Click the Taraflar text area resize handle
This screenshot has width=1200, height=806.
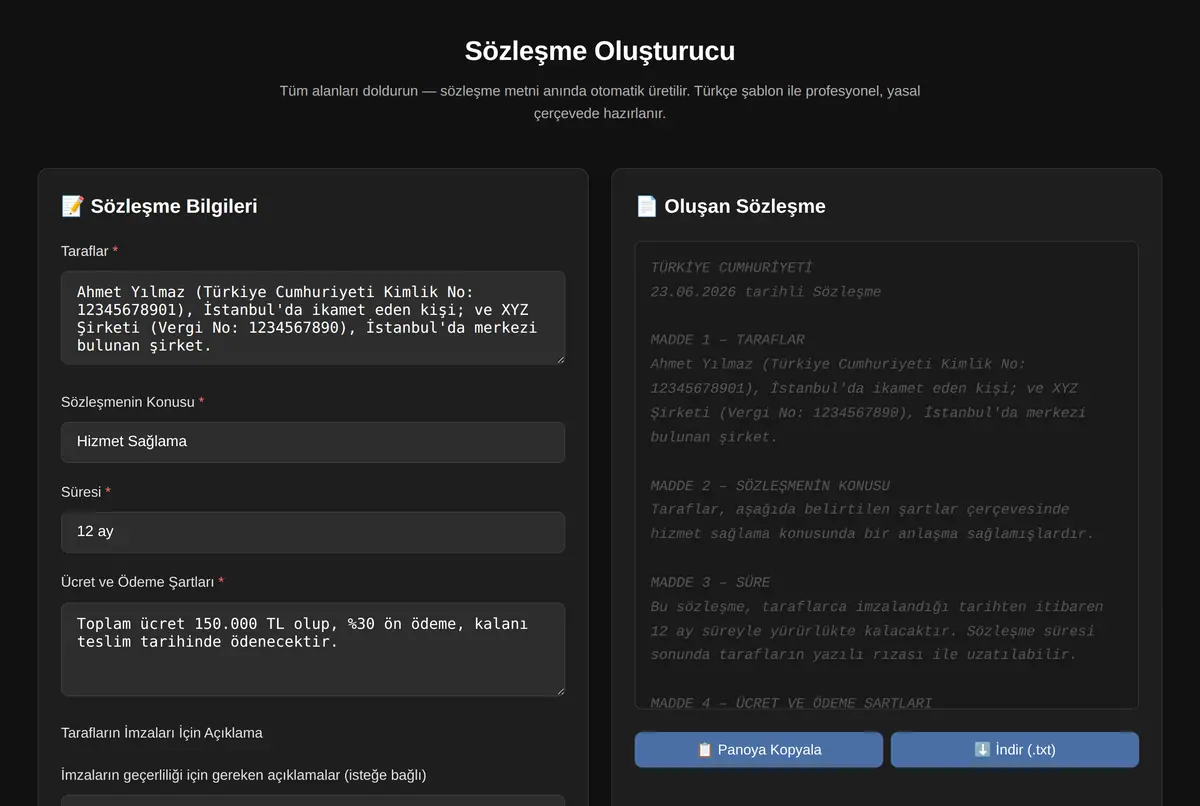pos(559,359)
